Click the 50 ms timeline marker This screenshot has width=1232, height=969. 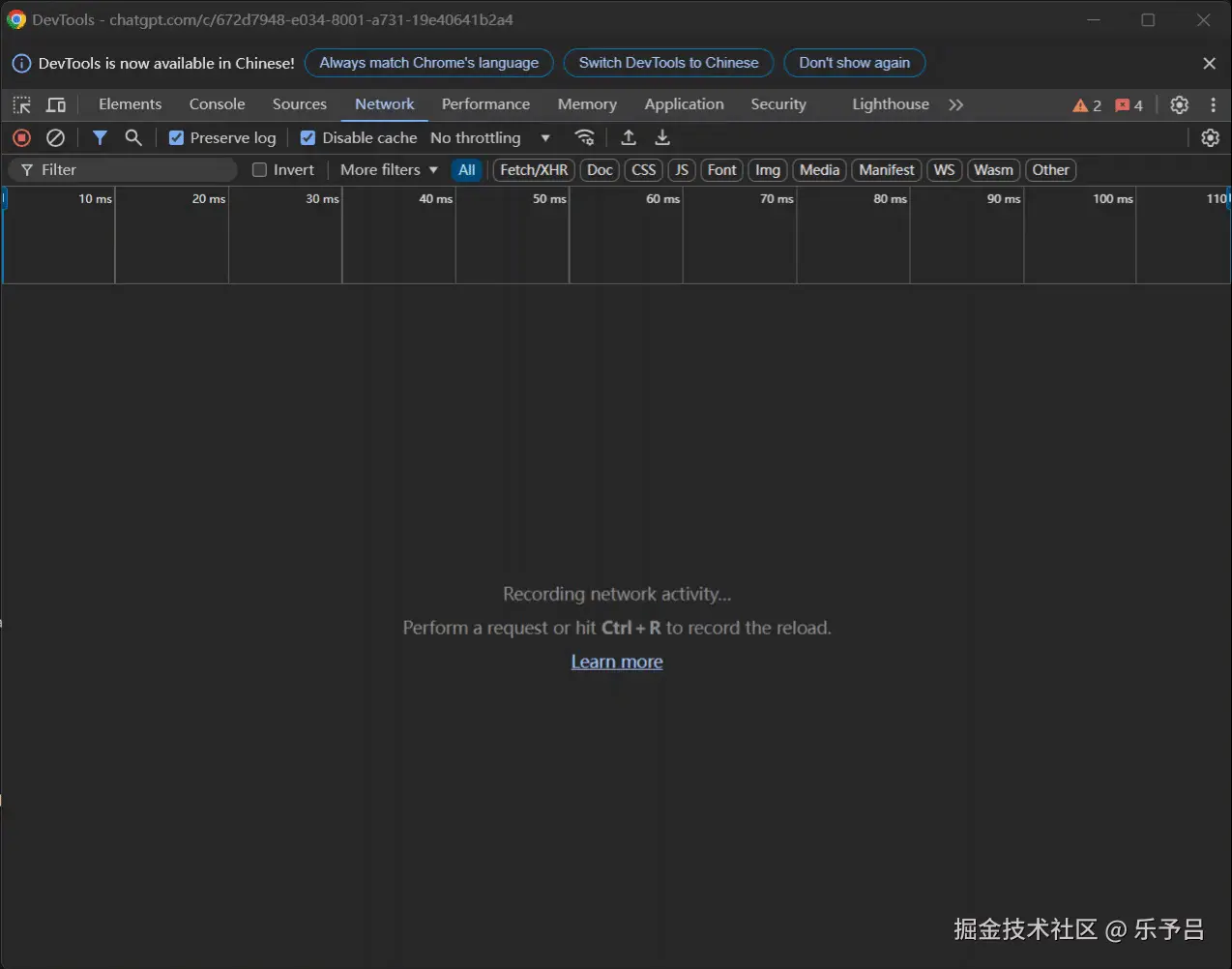[x=549, y=198]
